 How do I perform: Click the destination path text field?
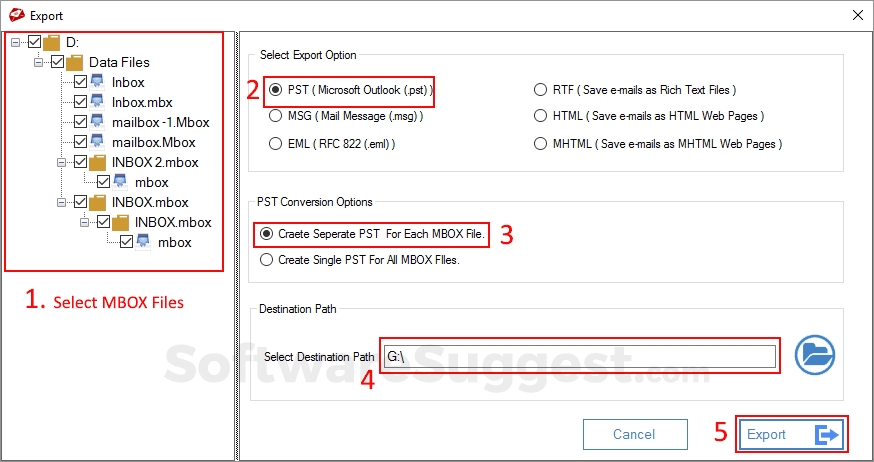point(578,356)
